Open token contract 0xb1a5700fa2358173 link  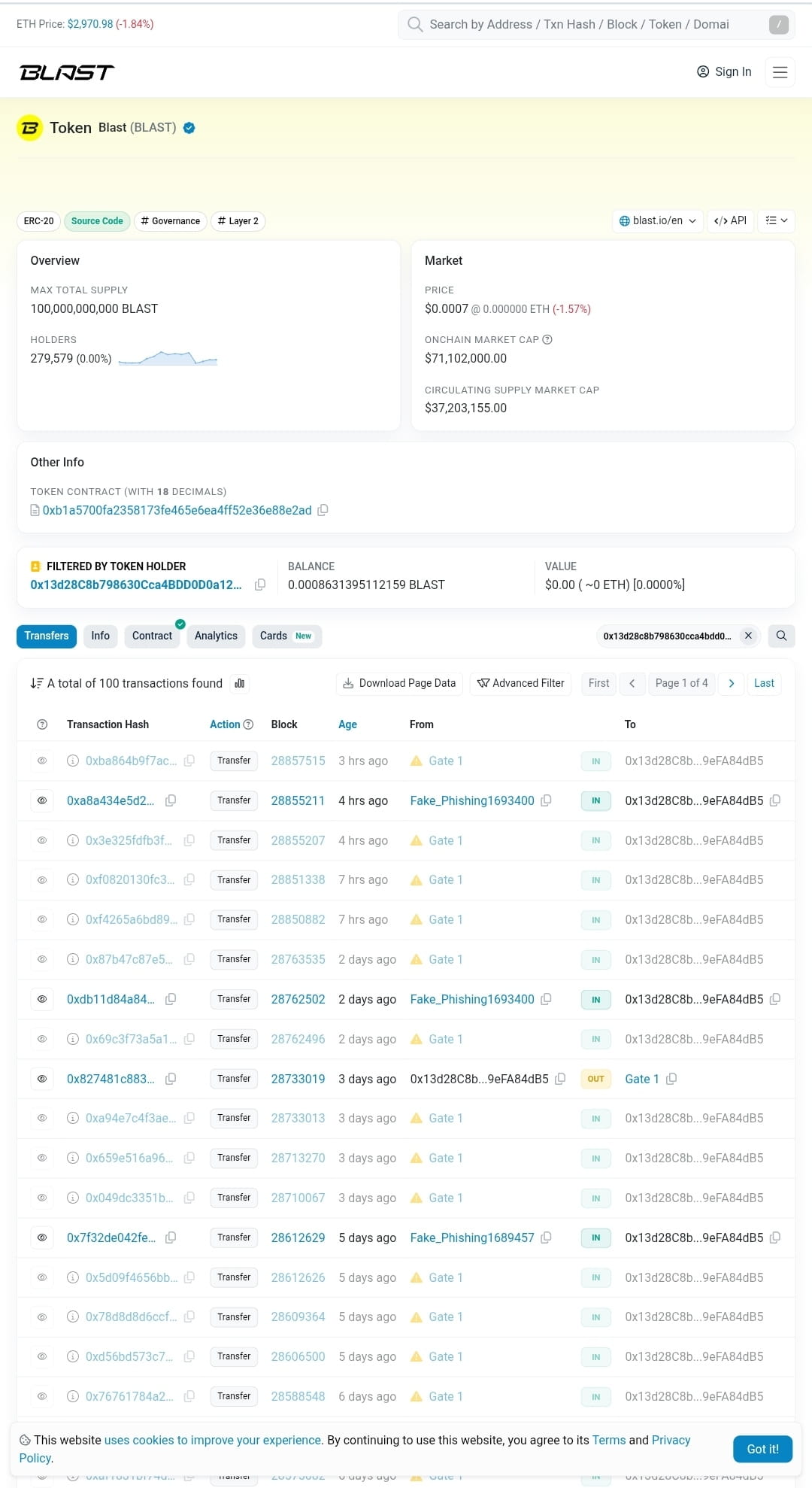[x=177, y=510]
